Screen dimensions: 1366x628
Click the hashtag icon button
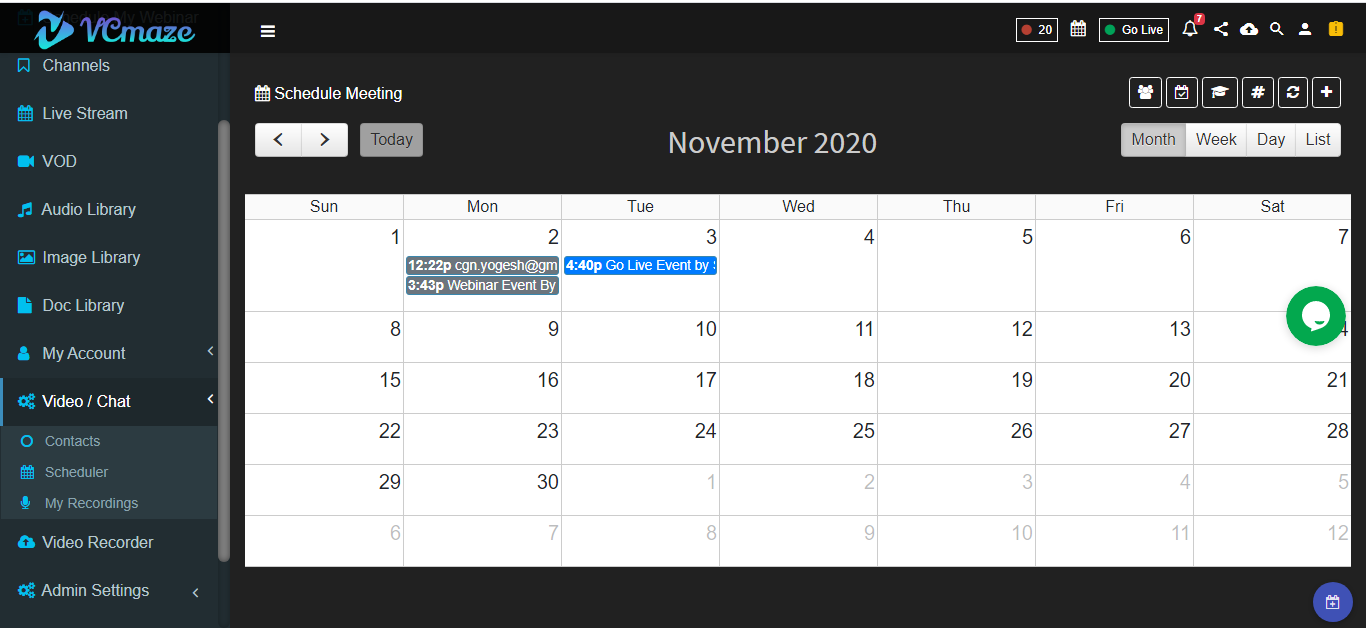pos(1258,92)
